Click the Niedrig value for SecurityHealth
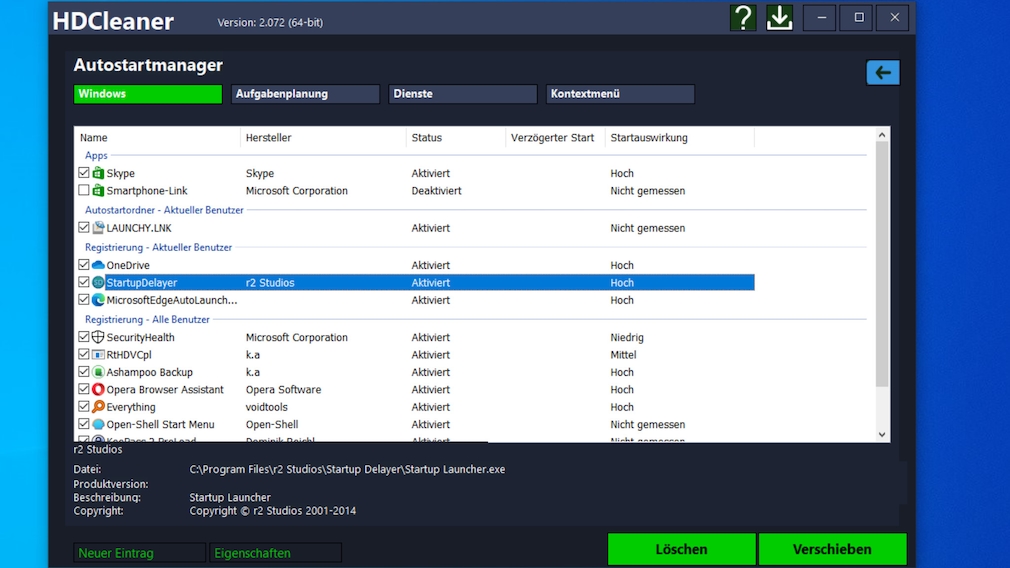1010x568 pixels. [627, 337]
